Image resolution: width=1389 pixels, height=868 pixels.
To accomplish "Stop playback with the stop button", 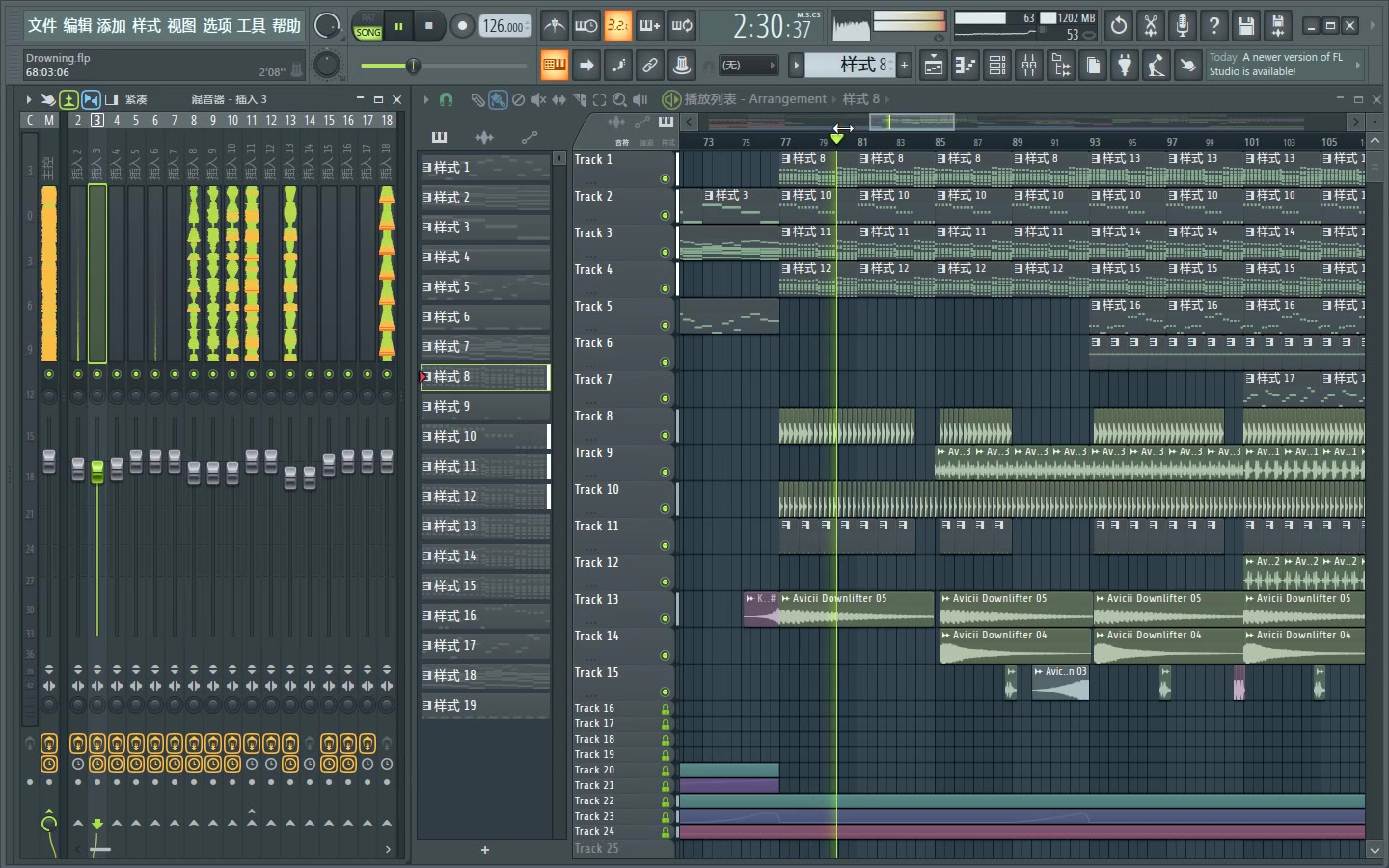I will pos(429,26).
